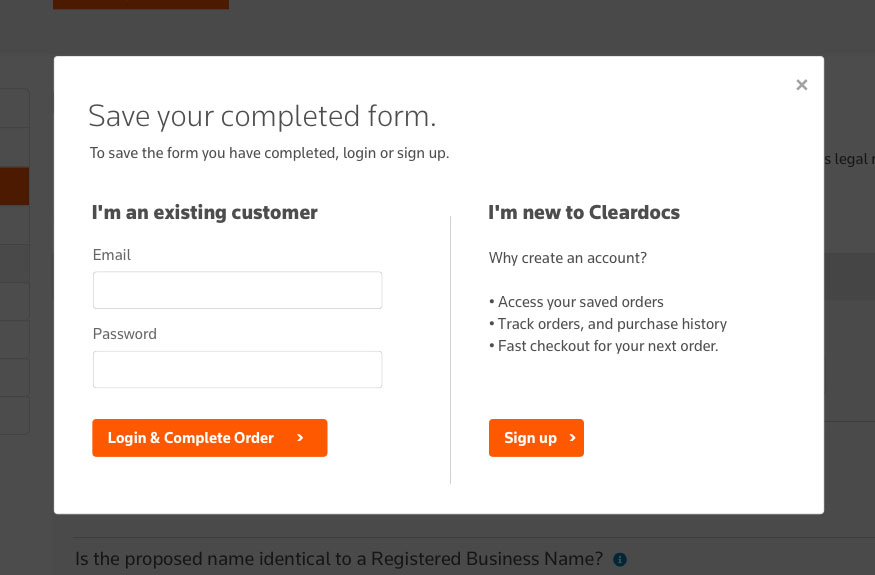Click the partially visible orange button above the dialog
The height and width of the screenshot is (575, 875).
click(141, 4)
